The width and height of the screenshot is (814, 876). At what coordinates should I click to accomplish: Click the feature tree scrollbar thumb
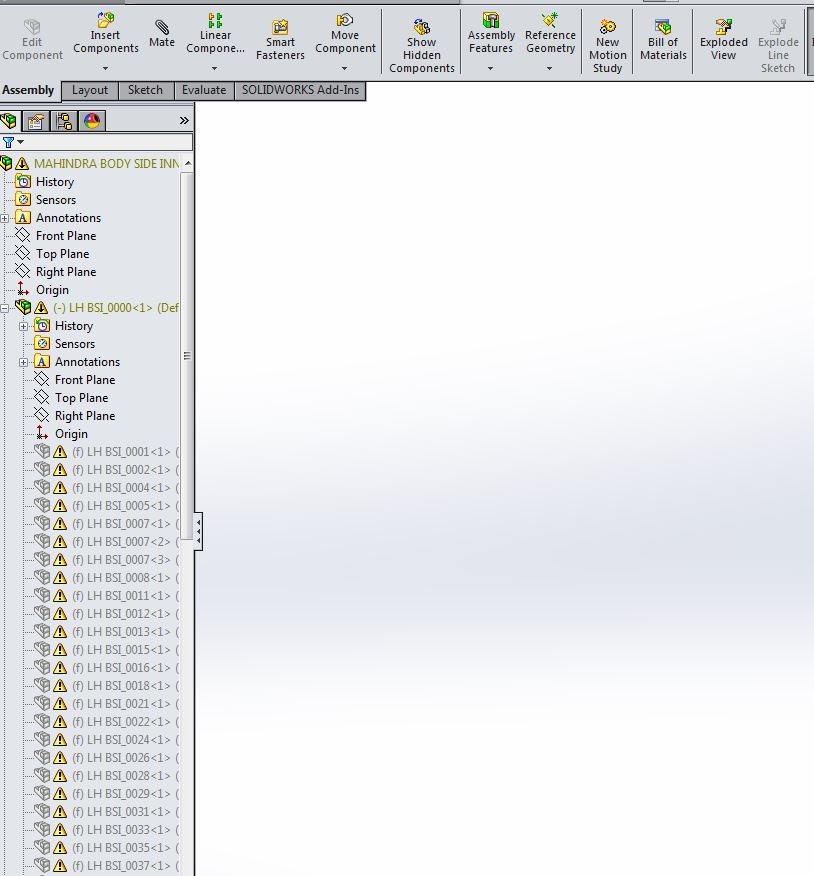(187, 356)
